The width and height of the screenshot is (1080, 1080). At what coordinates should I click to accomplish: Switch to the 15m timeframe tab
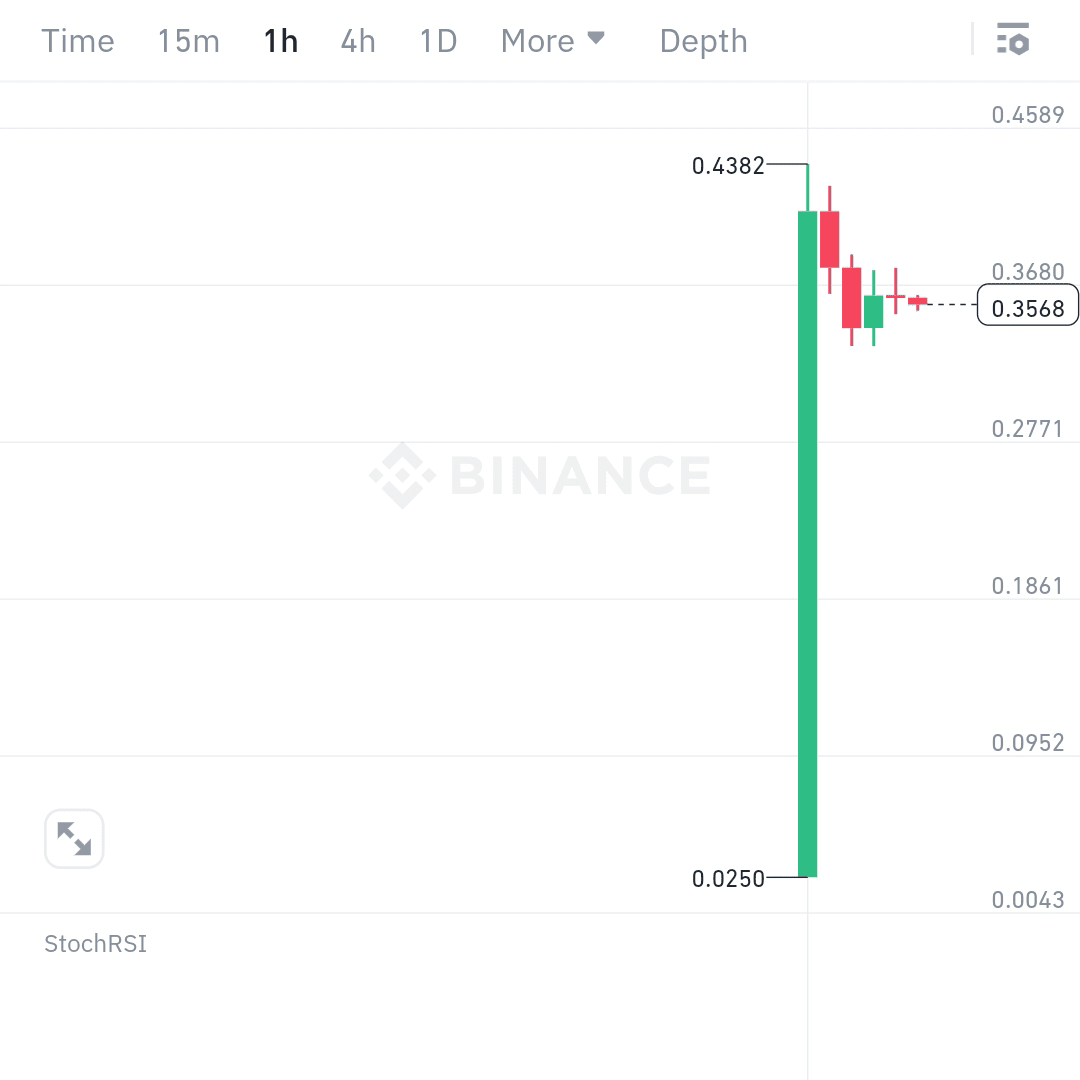[x=188, y=41]
